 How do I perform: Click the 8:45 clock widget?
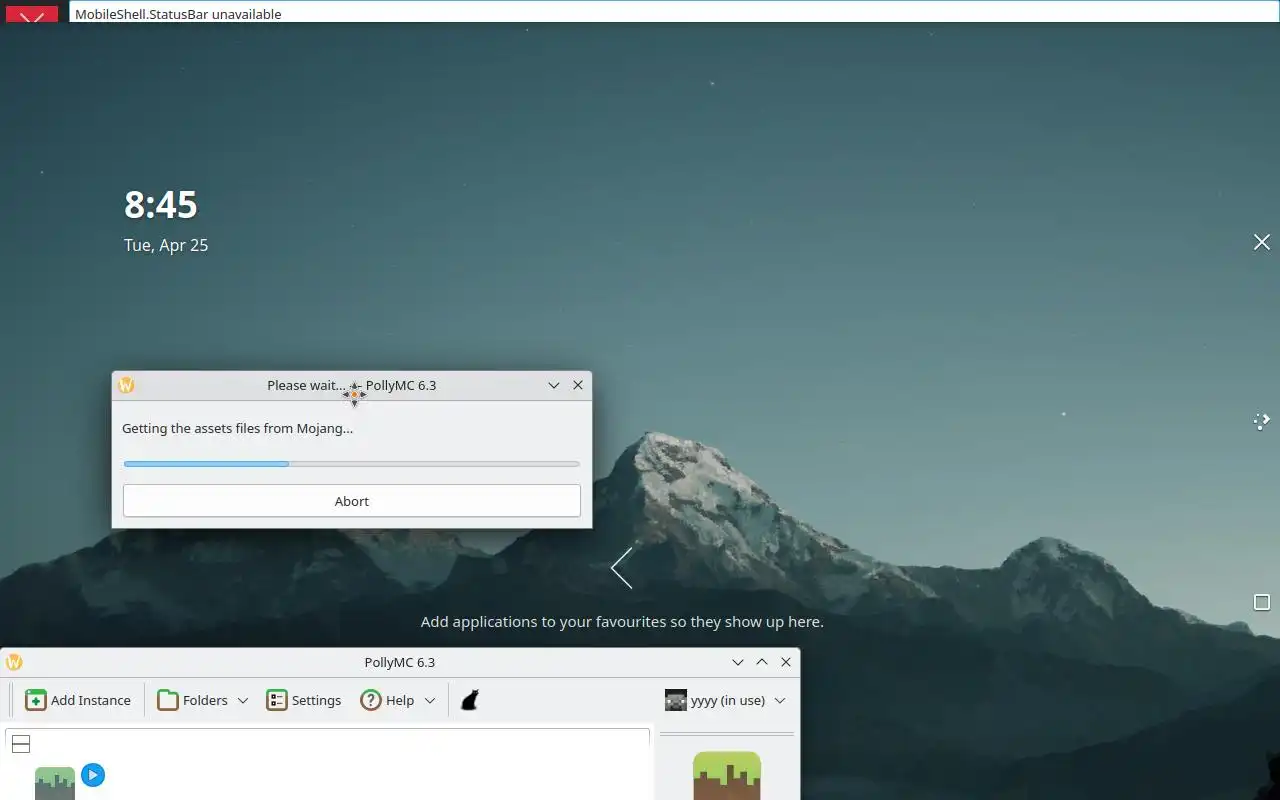[x=161, y=204]
